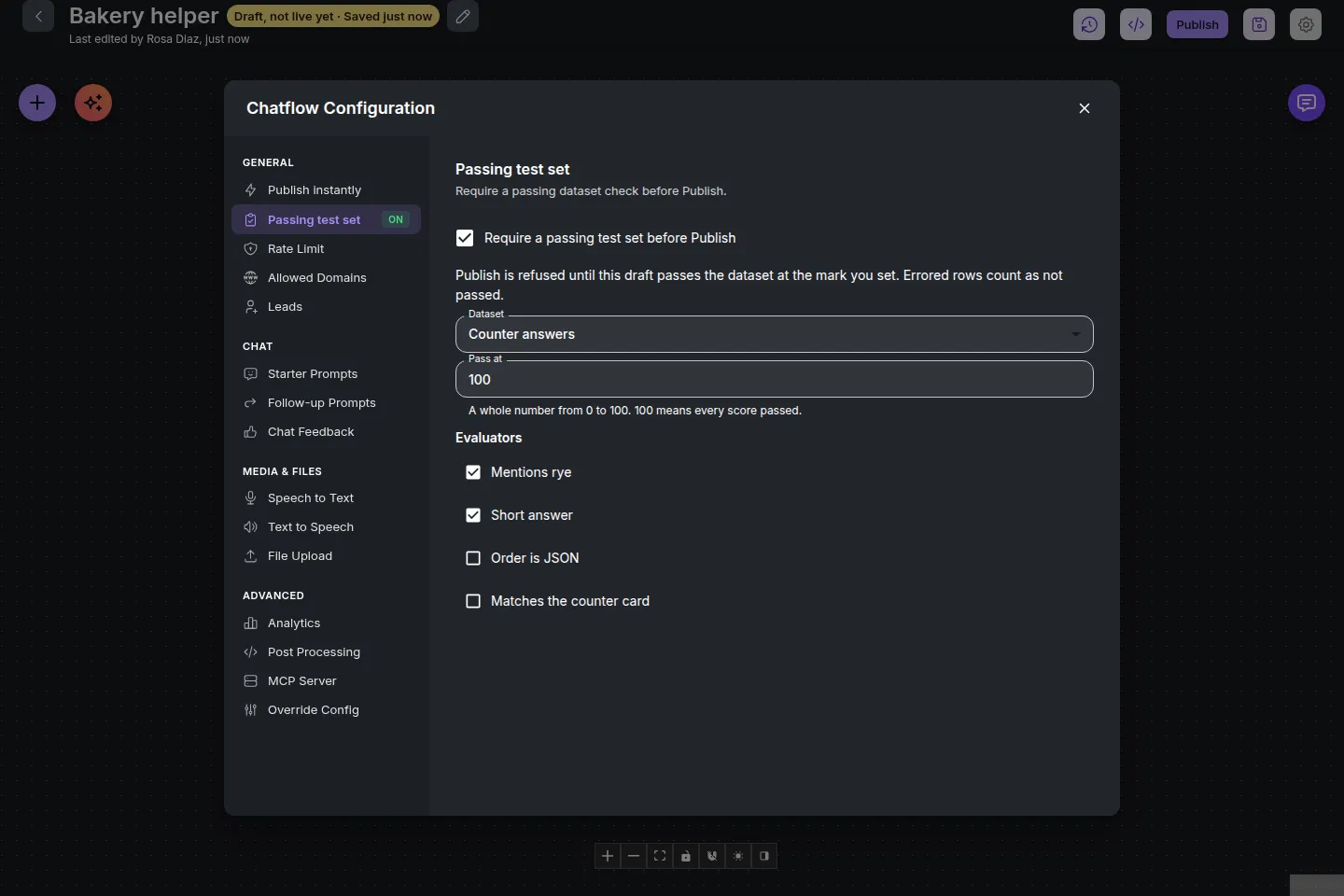Zoom out with the canvas minus control
The width and height of the screenshot is (1344, 896).
tap(634, 856)
